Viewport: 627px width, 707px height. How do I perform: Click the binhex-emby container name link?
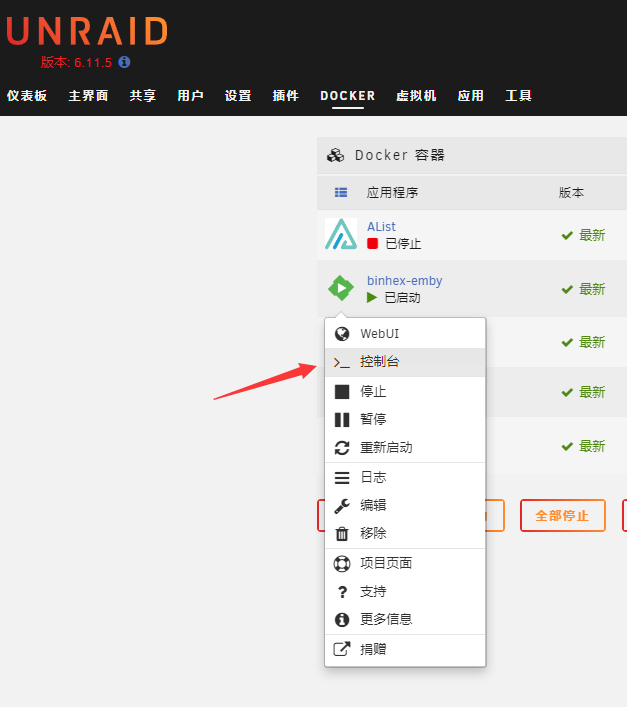click(x=404, y=280)
